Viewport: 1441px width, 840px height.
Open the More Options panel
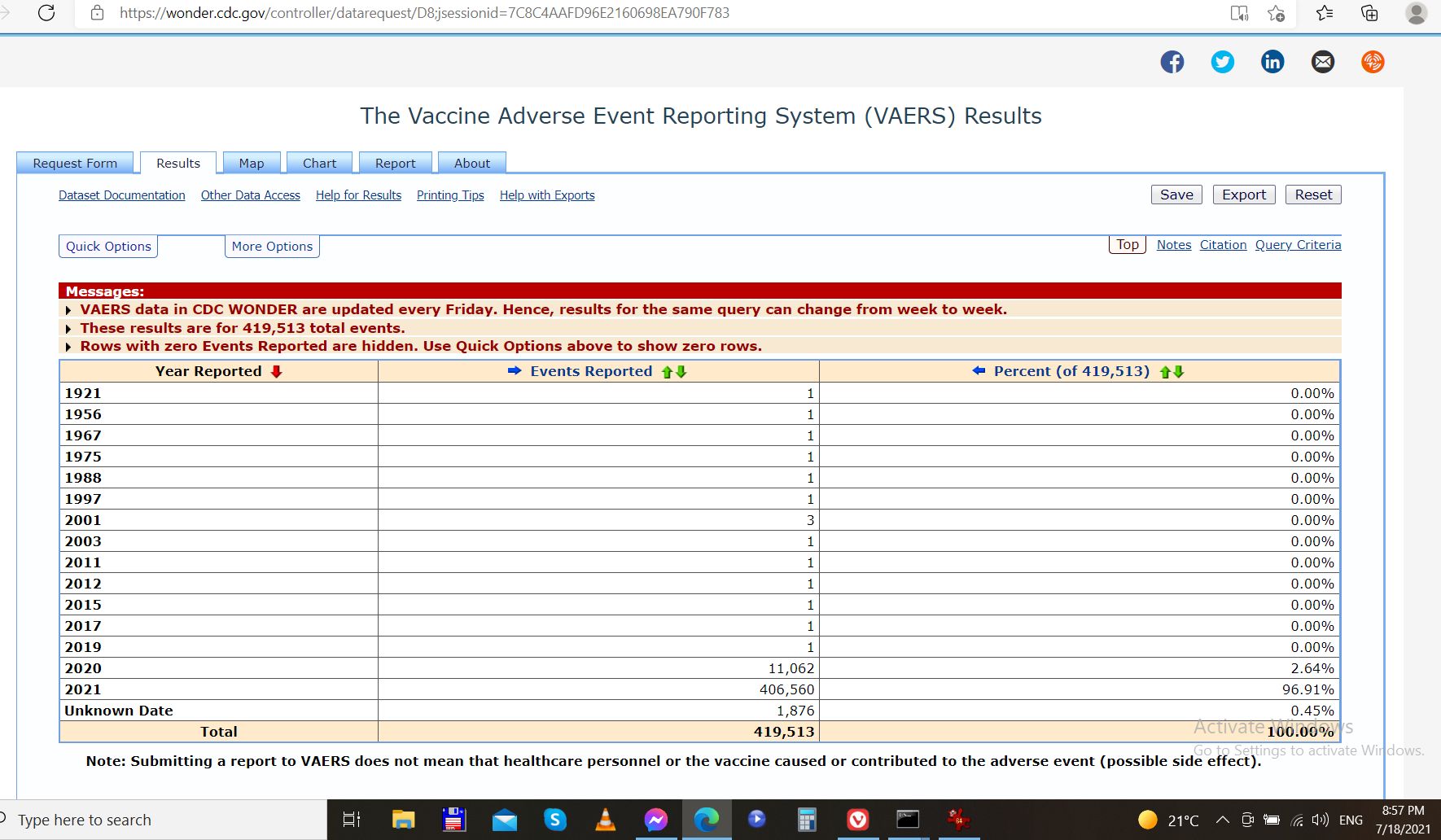pyautogui.click(x=272, y=247)
